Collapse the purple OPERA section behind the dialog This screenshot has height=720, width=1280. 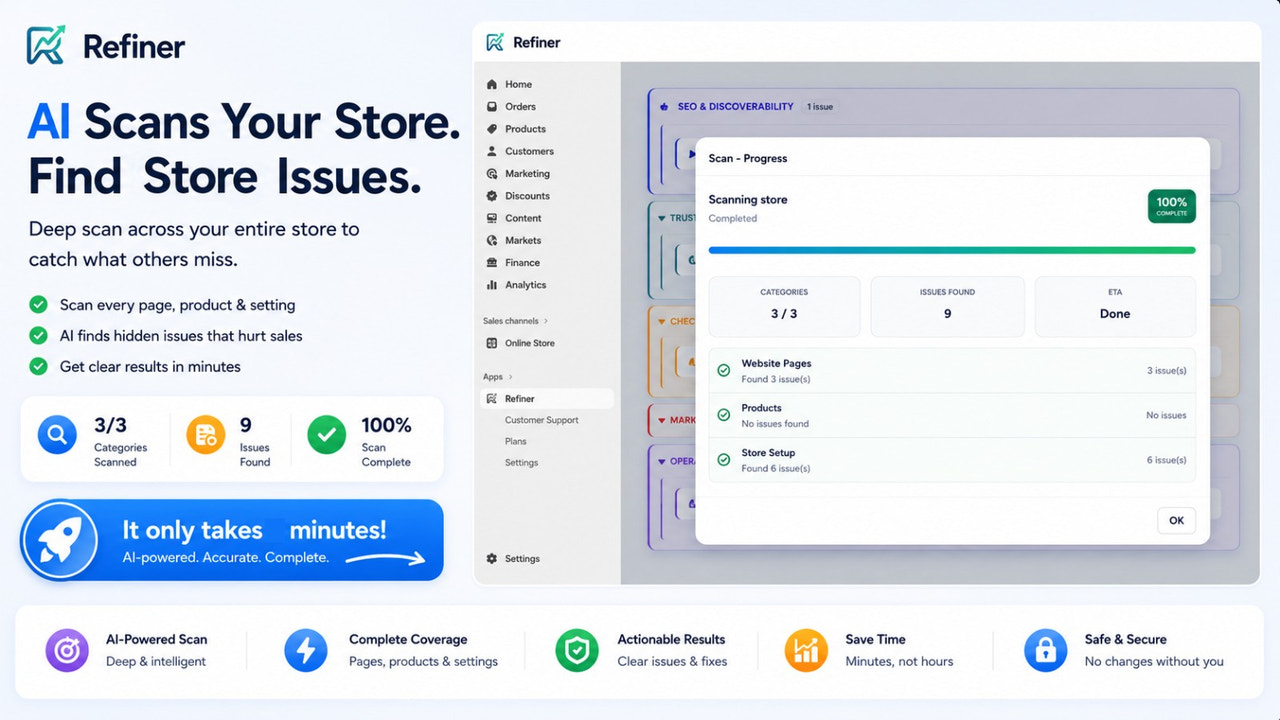point(661,461)
